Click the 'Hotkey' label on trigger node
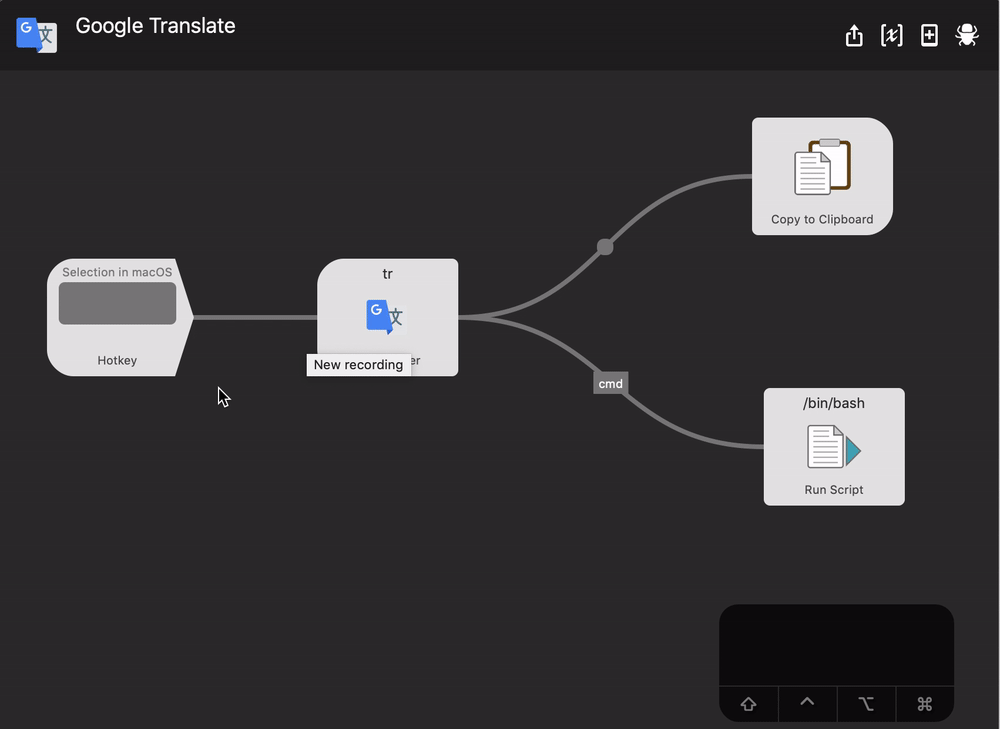The width and height of the screenshot is (1000, 729). (117, 360)
